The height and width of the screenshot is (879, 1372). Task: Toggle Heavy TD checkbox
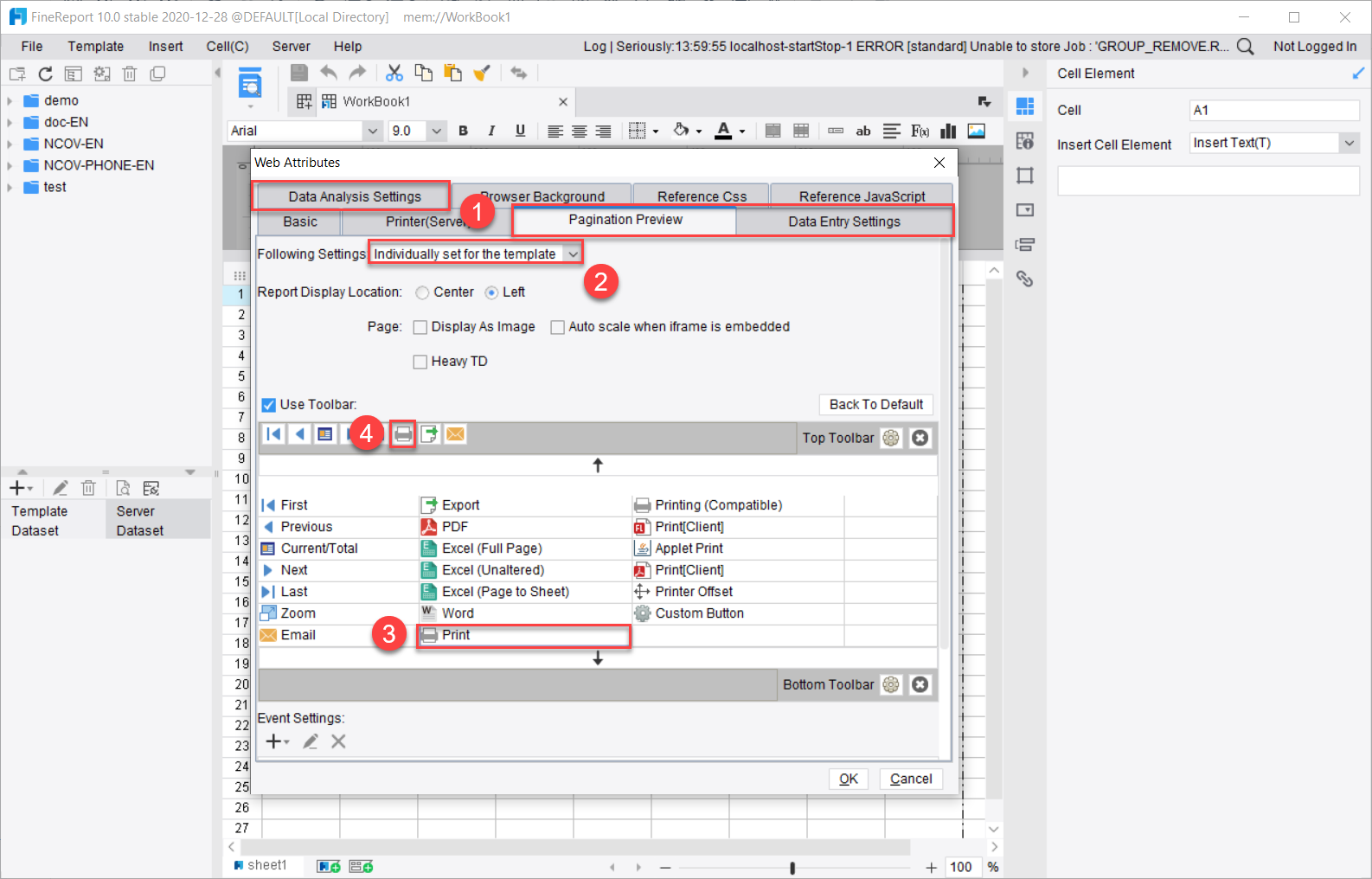pyautogui.click(x=420, y=362)
